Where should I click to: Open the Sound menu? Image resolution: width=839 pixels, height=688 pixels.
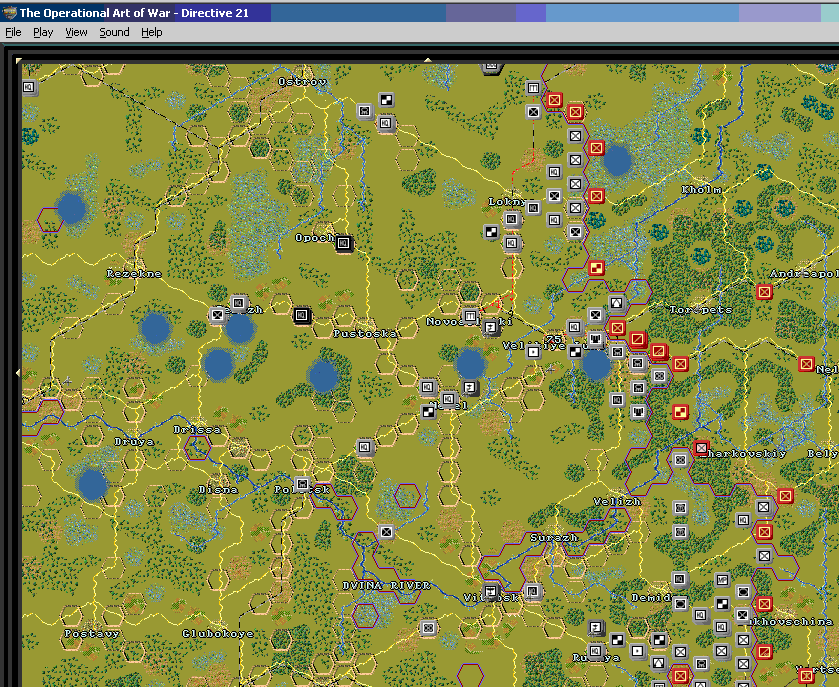114,32
